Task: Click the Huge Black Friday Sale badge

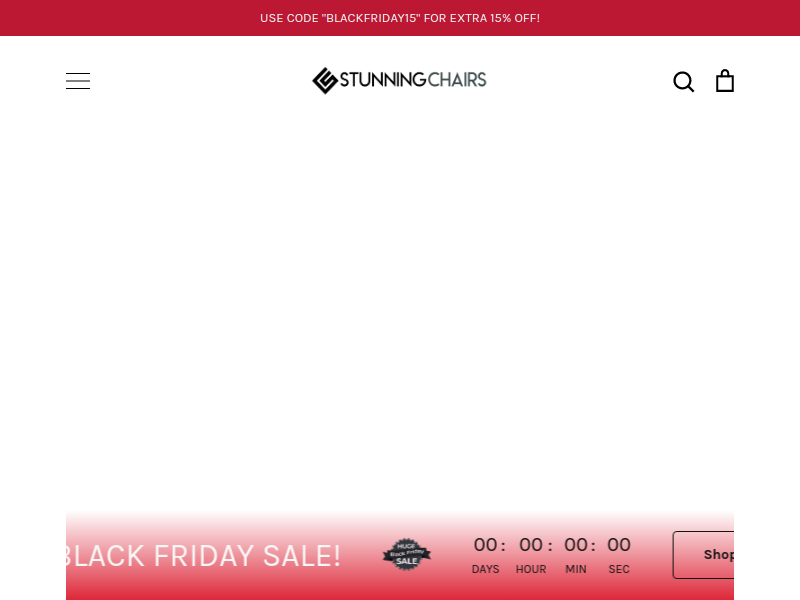Action: [x=407, y=554]
